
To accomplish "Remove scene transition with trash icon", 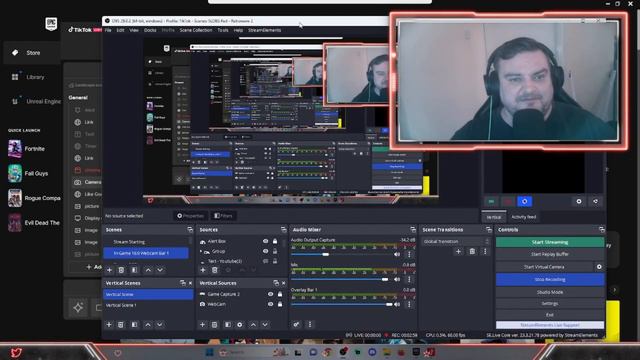I will click(472, 251).
